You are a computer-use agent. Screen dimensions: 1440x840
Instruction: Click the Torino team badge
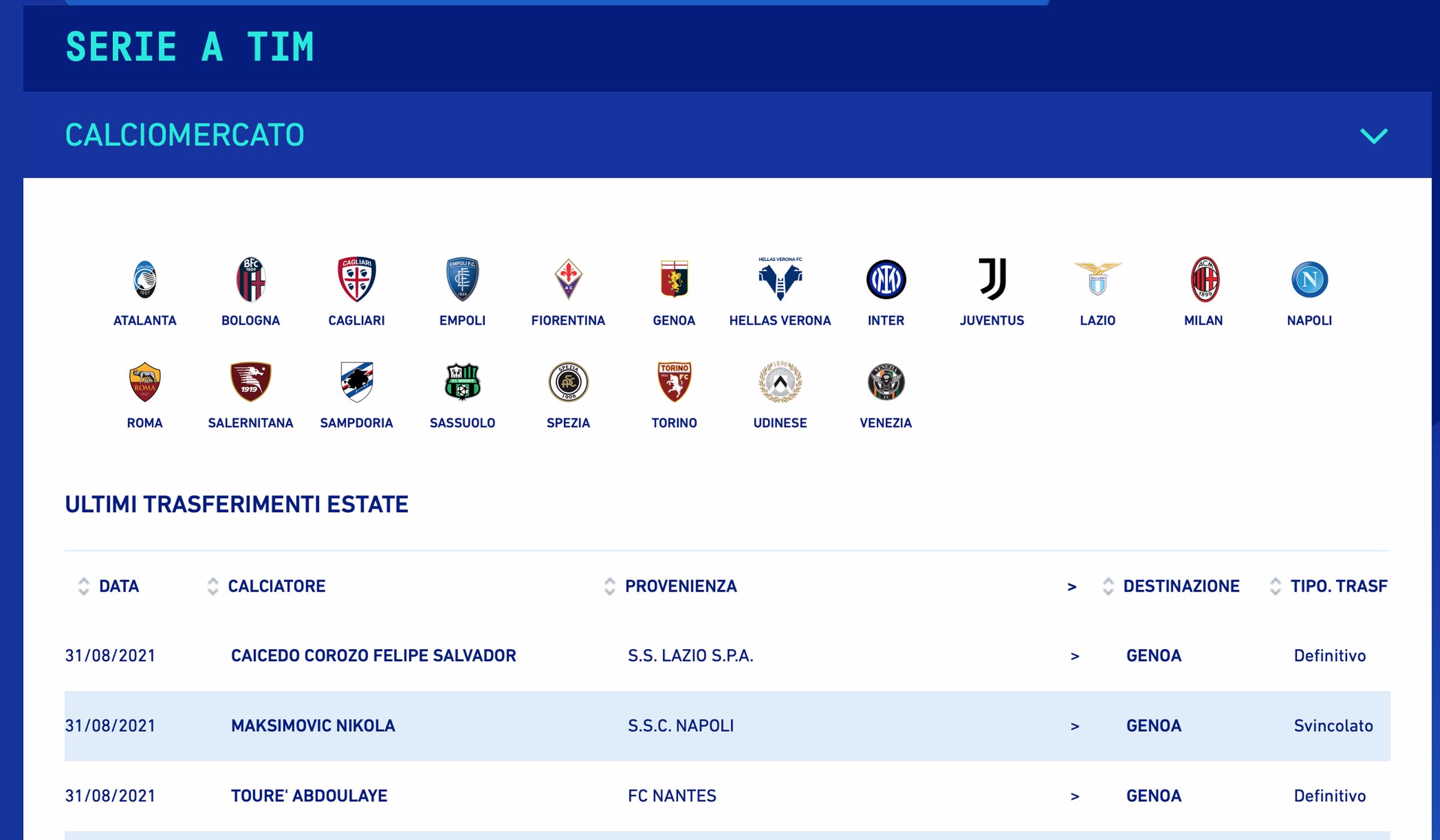(674, 382)
